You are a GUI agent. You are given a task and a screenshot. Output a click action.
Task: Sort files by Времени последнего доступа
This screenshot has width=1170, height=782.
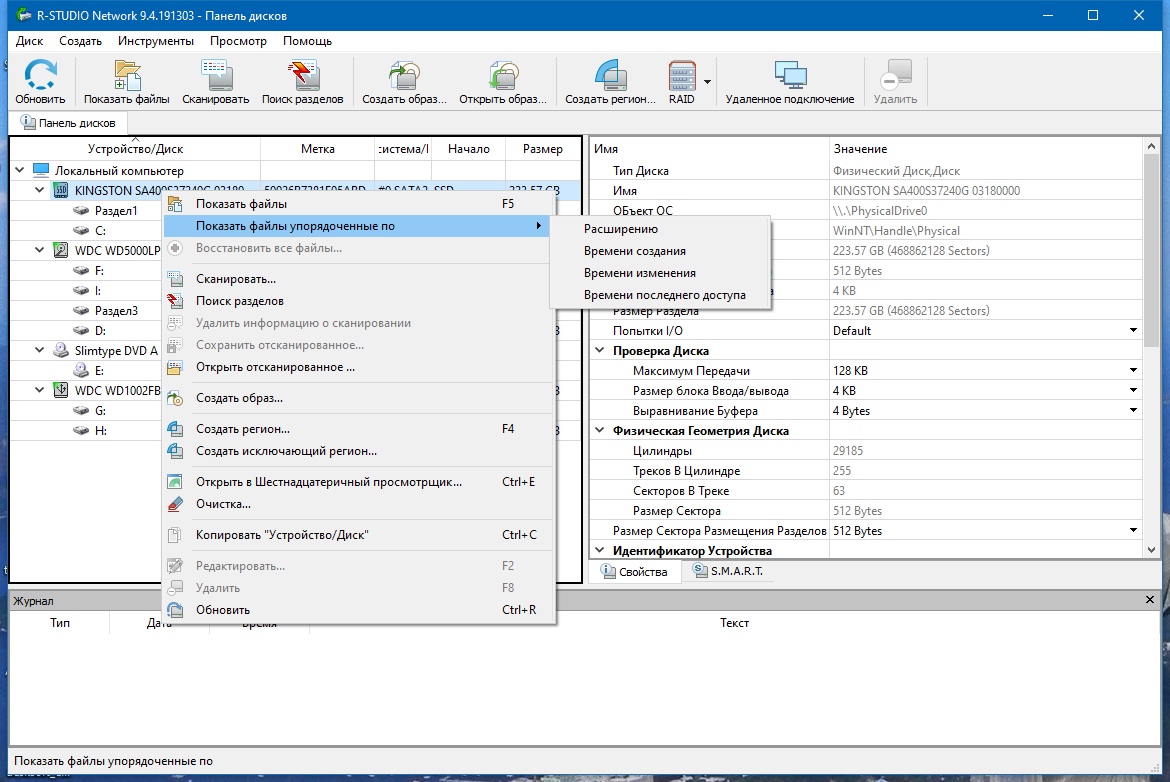click(660, 295)
